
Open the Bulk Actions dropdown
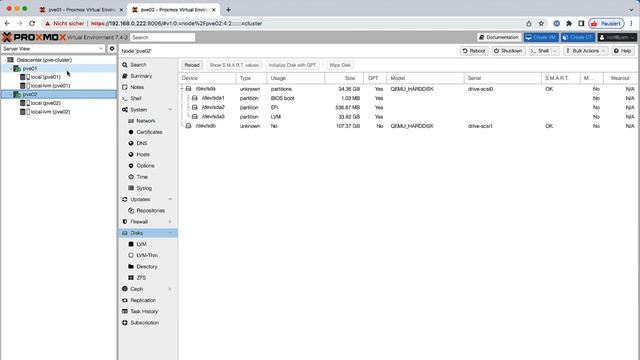[585, 51]
